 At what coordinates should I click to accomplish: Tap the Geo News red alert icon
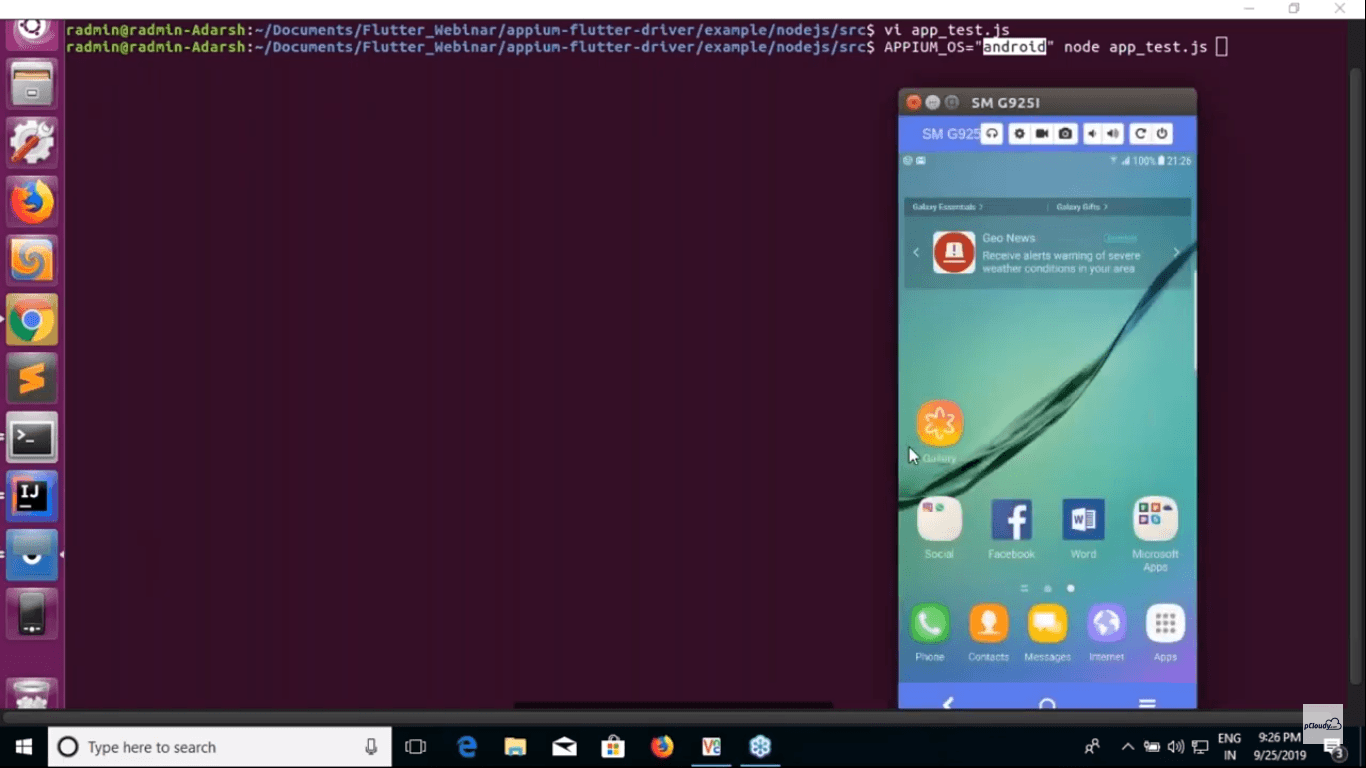click(x=954, y=252)
